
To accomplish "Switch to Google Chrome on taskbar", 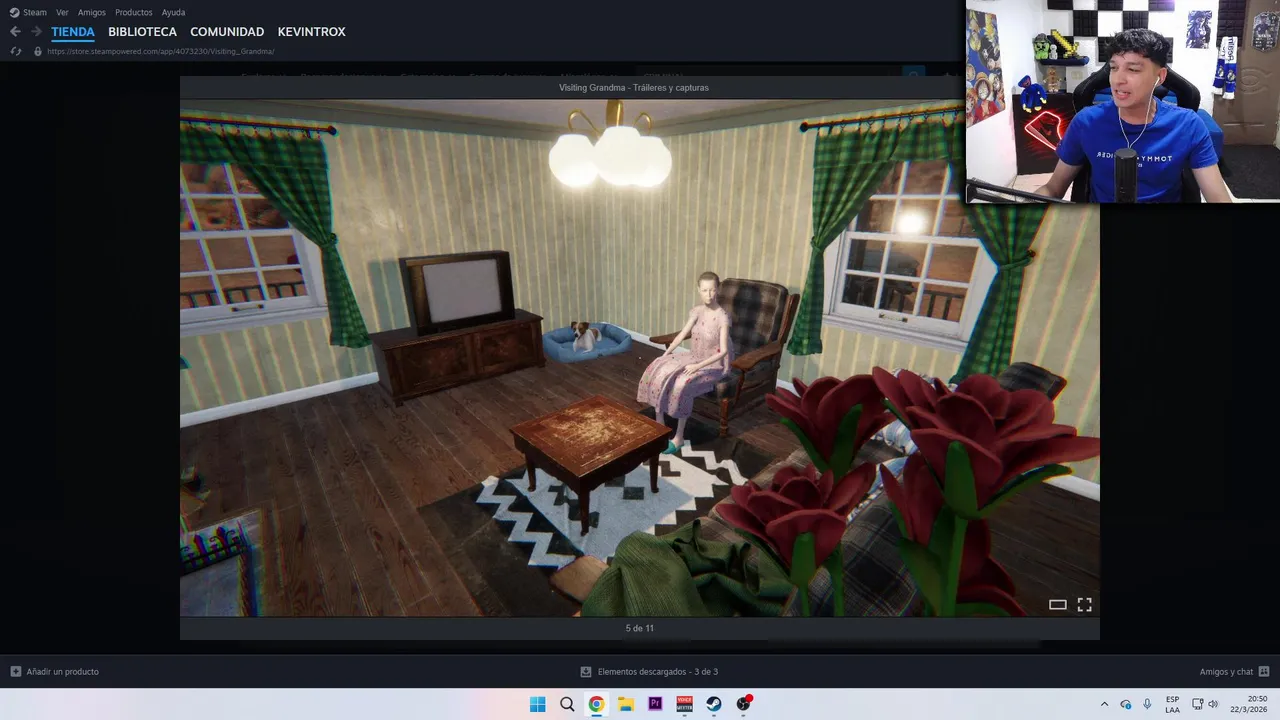I will point(596,704).
